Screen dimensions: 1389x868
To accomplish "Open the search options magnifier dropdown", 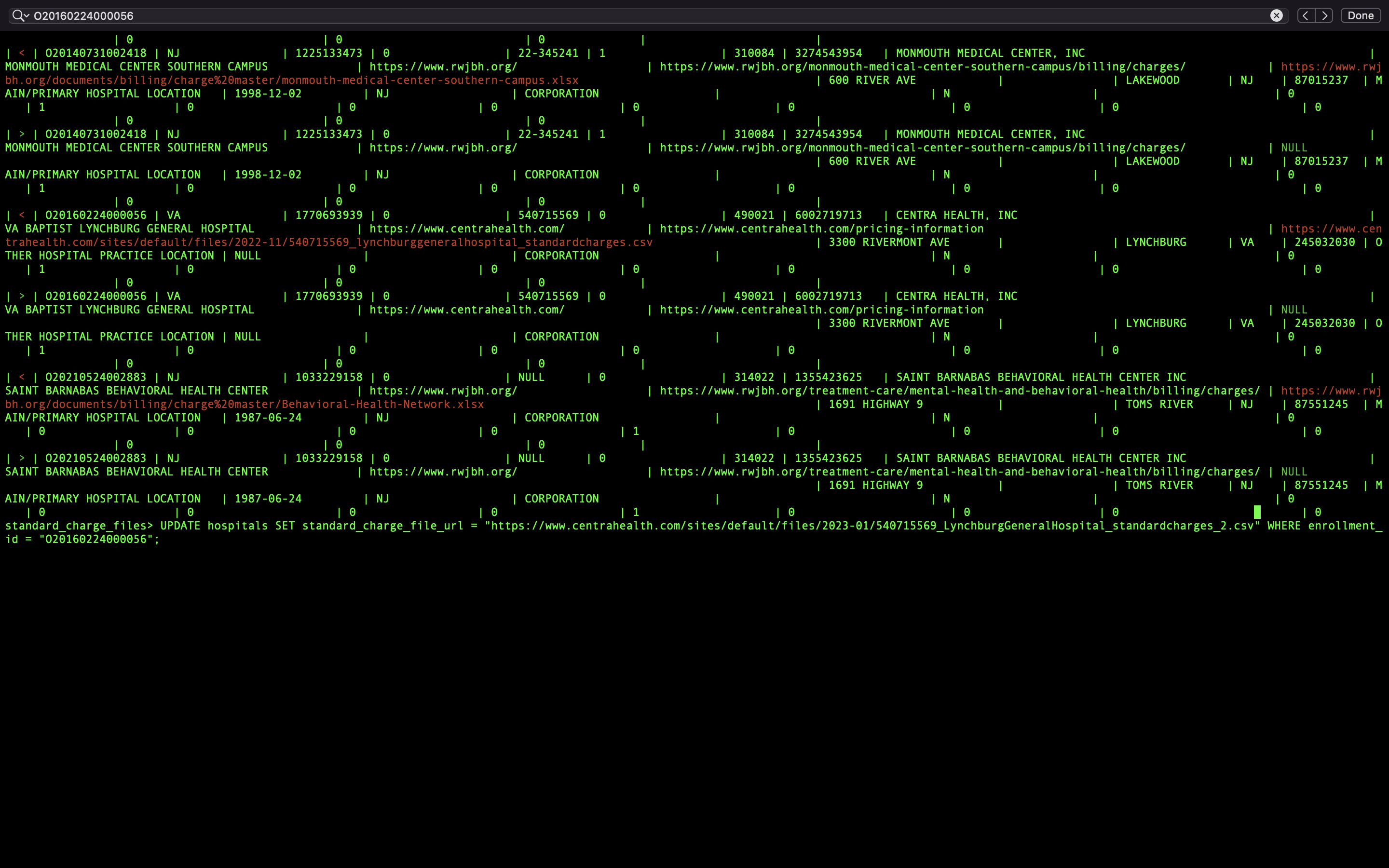I will pyautogui.click(x=21, y=15).
